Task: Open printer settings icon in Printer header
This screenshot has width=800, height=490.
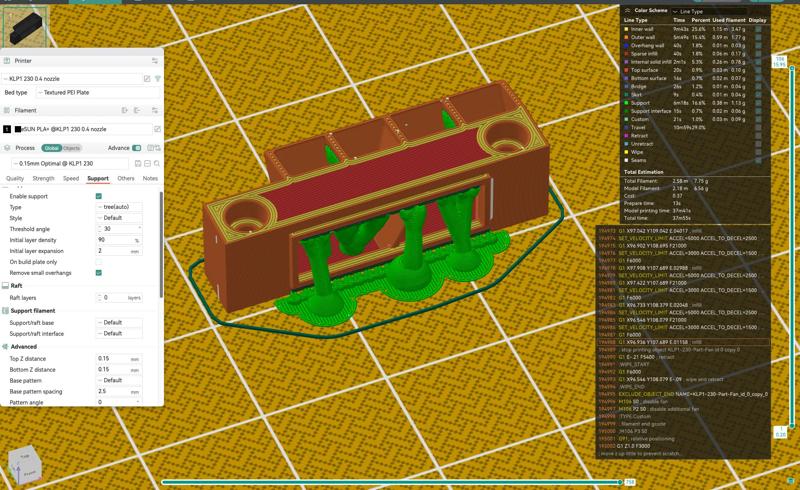Action: [x=155, y=61]
